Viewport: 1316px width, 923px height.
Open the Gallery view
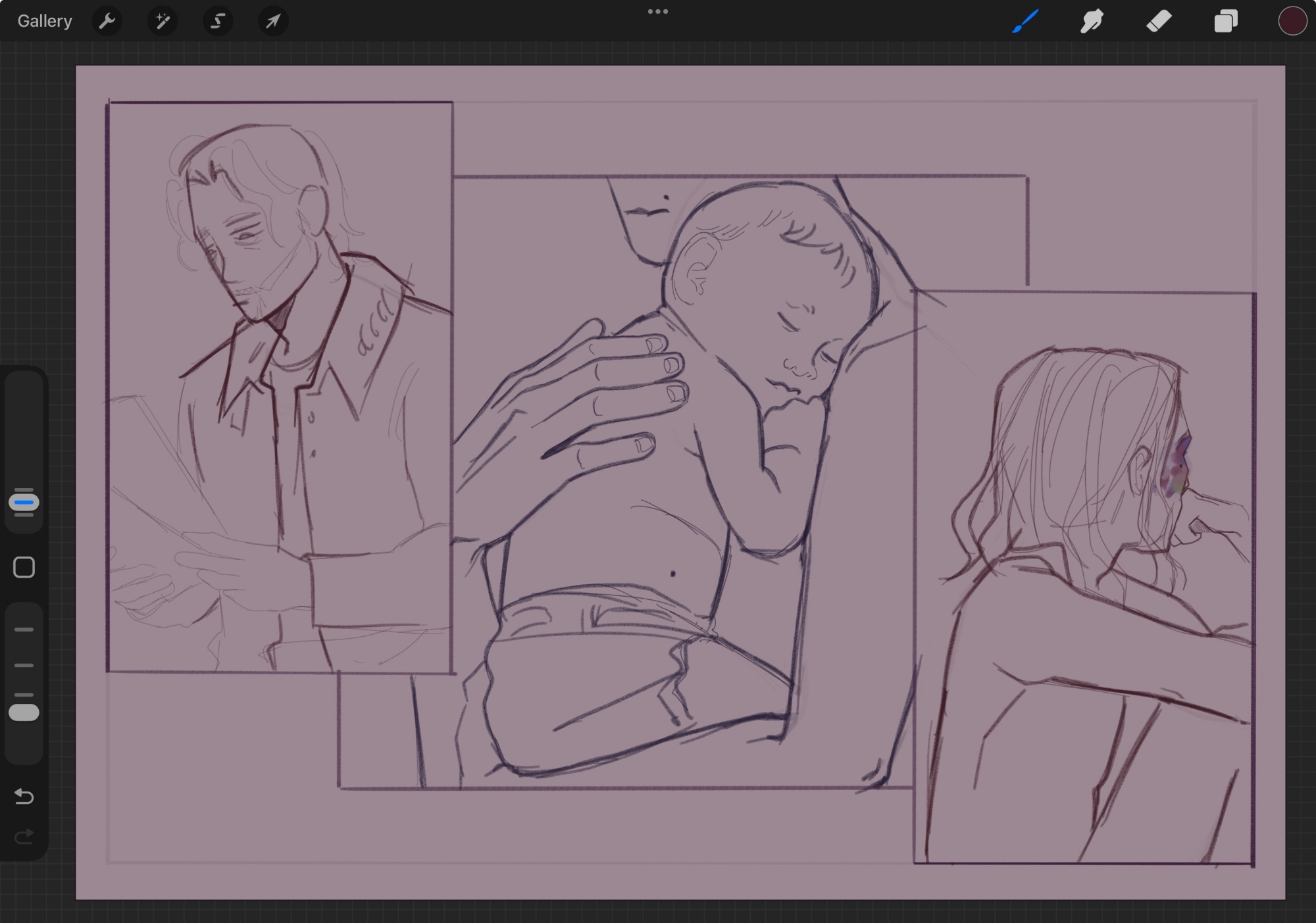pos(44,21)
